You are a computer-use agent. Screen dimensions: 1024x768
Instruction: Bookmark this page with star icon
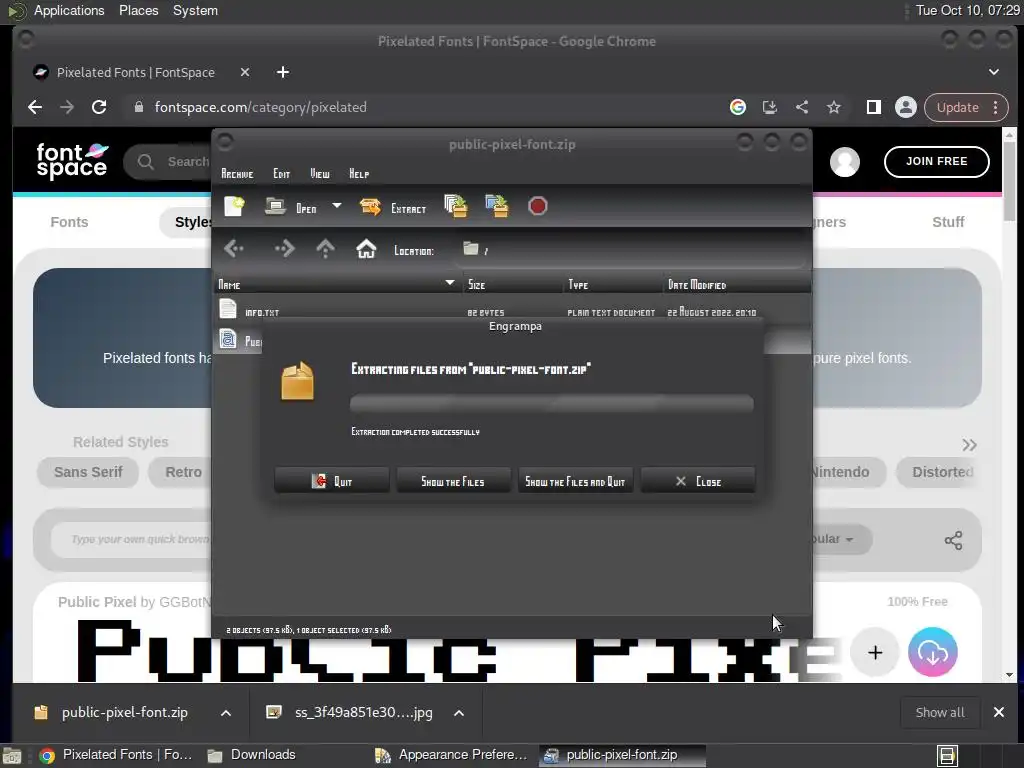tap(834, 107)
